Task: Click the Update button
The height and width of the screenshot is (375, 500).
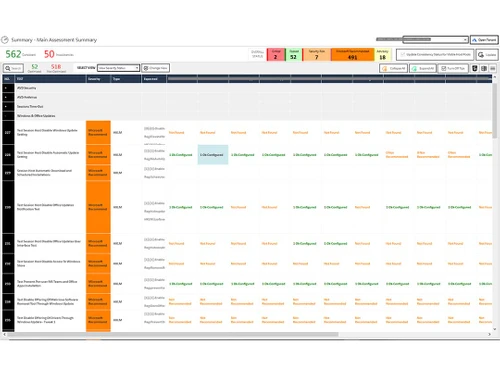Action: (x=487, y=54)
